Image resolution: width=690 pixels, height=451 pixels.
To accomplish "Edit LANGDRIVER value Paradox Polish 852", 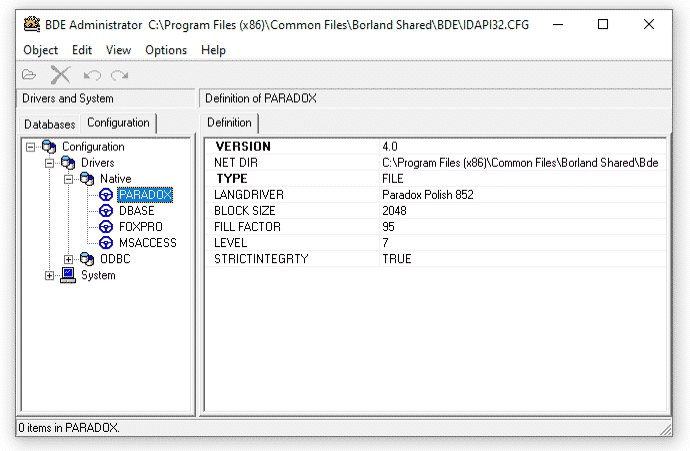I will [x=522, y=194].
